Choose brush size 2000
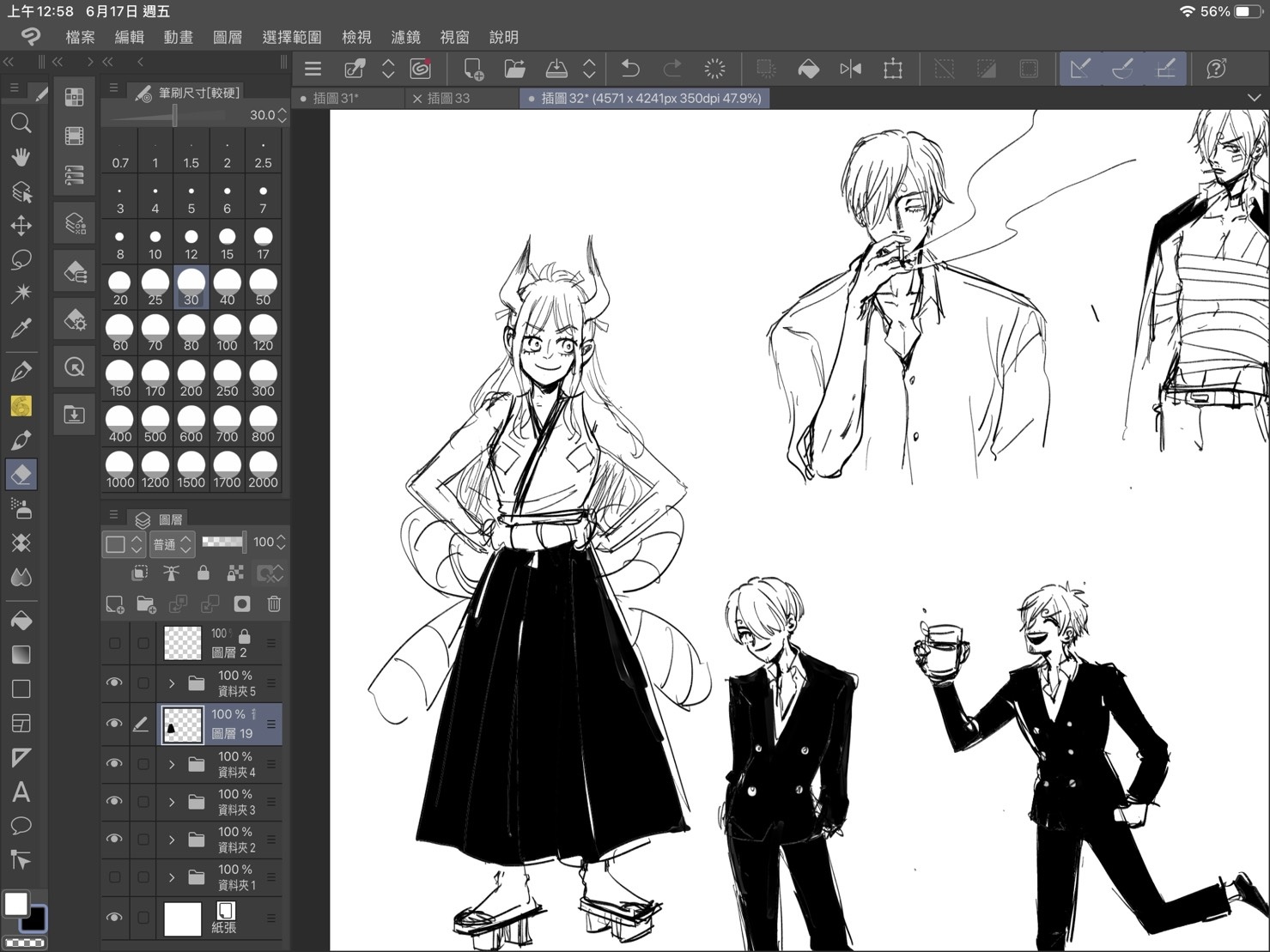The height and width of the screenshot is (952, 1270). click(263, 470)
